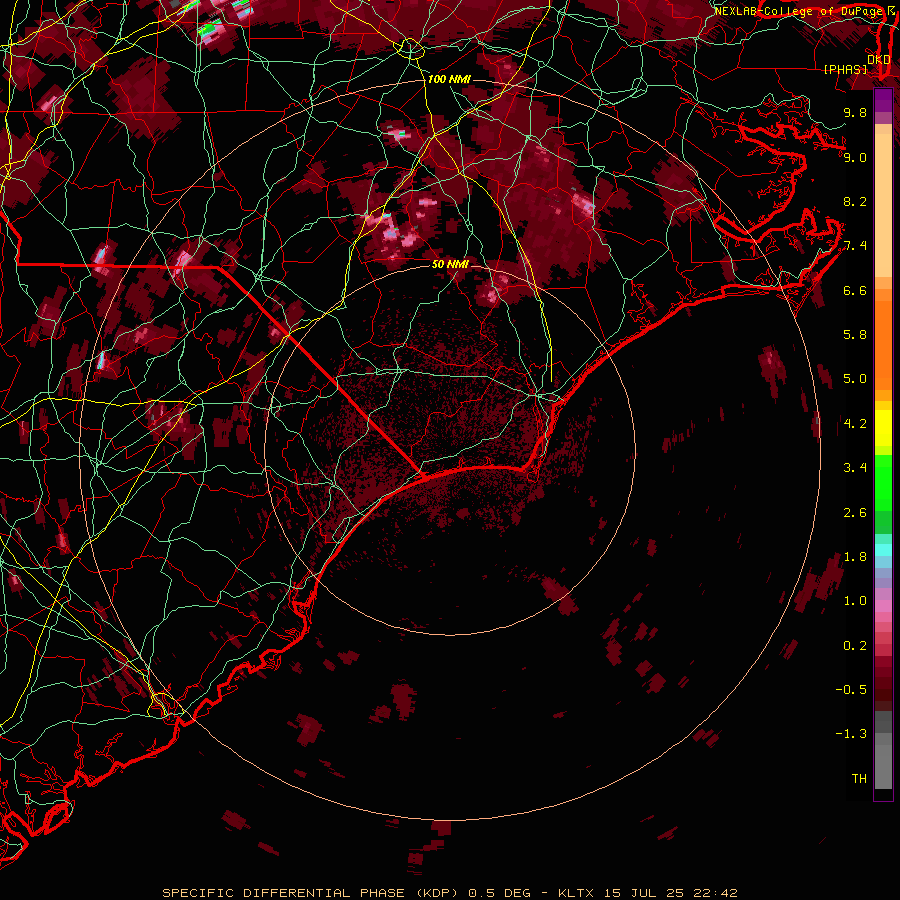Select the -1.3 value on the color scale
900x900 pixels.
[851, 734]
